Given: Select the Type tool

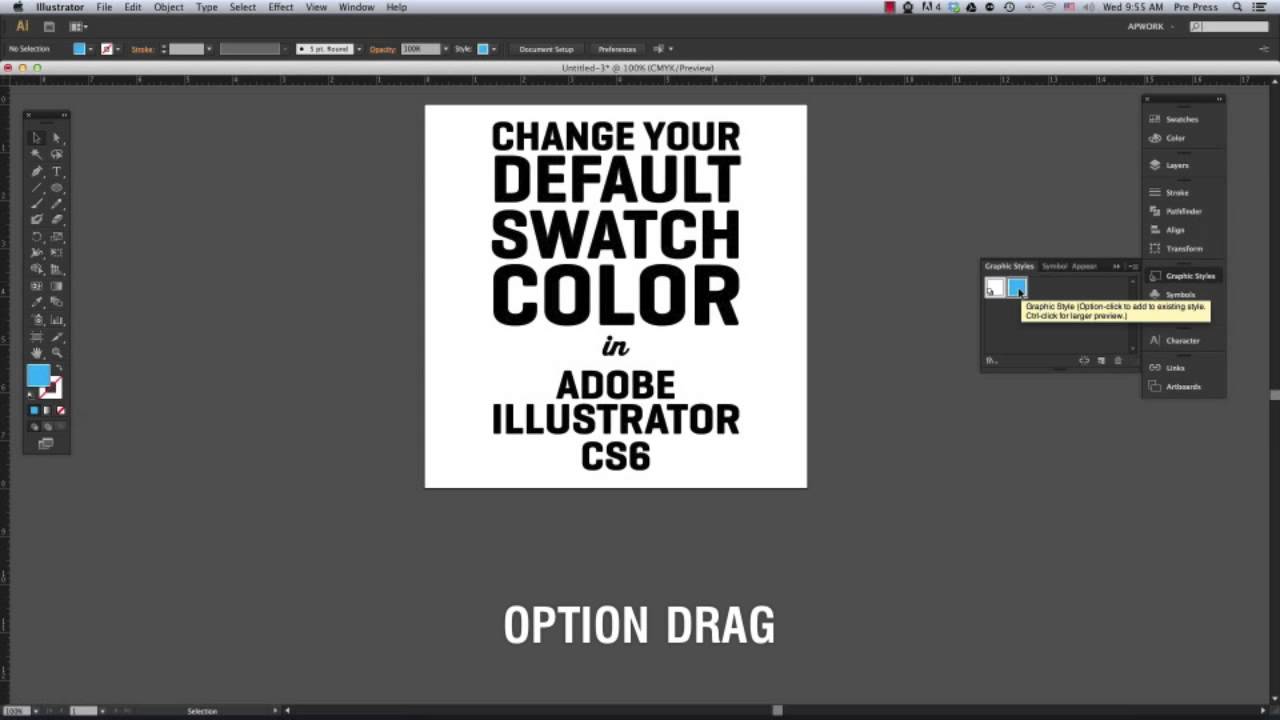Looking at the screenshot, I should pyautogui.click(x=56, y=171).
